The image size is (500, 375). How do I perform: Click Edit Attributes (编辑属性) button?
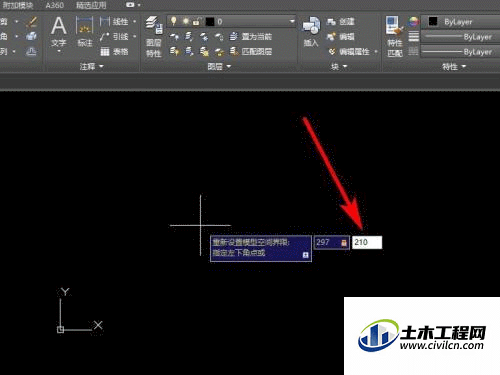(x=349, y=52)
